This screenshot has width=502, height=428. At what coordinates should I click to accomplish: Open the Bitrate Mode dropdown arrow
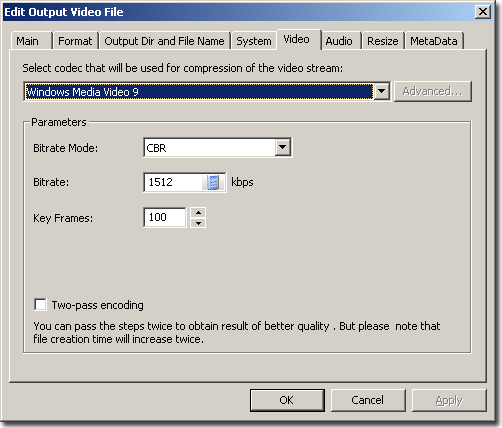tap(283, 147)
